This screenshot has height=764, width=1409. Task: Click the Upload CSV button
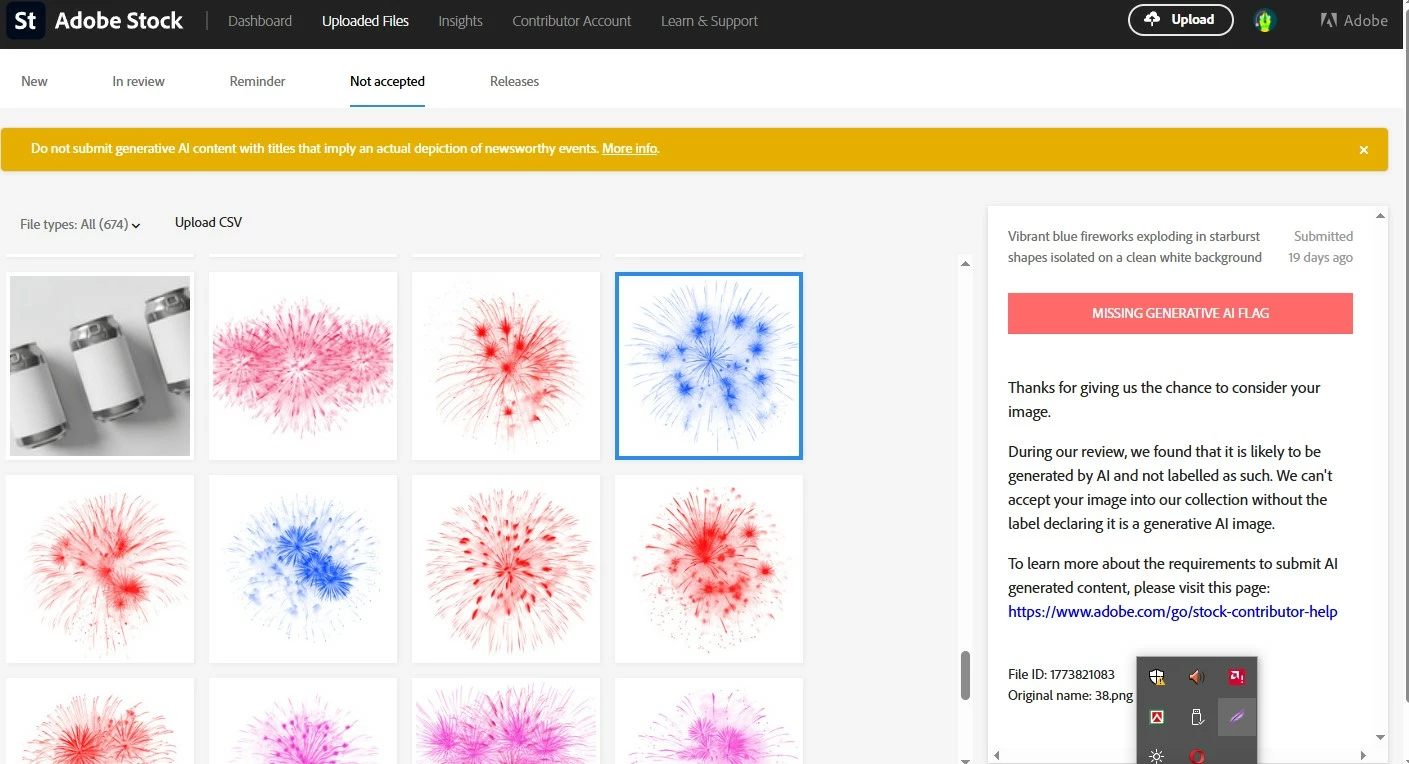pos(208,222)
